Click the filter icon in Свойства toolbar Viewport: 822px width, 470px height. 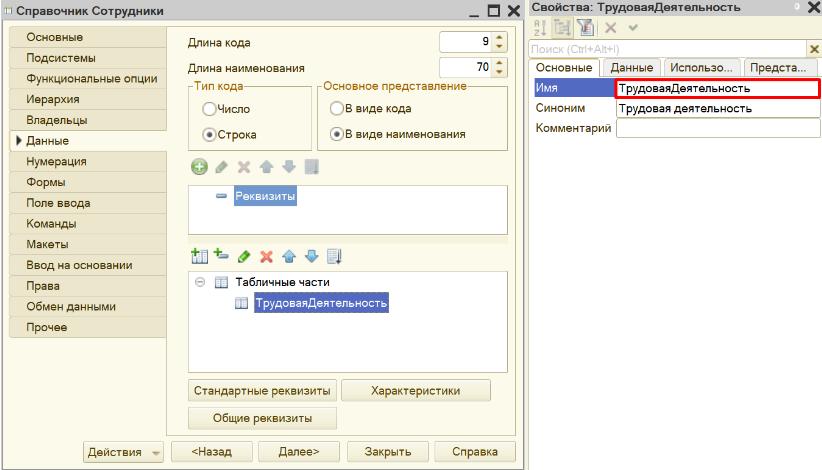586,27
